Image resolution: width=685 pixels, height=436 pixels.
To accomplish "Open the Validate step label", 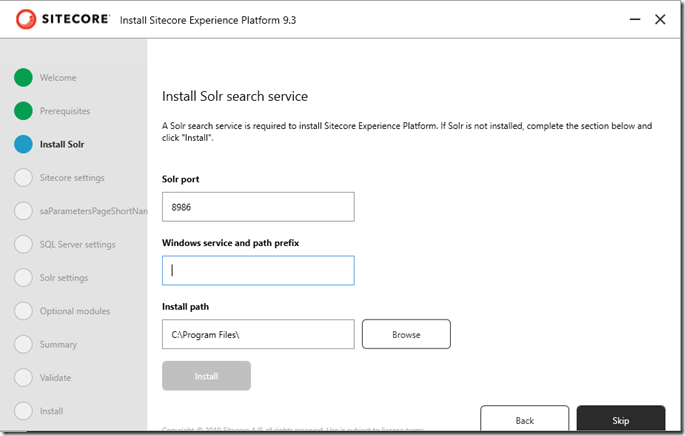I will (x=55, y=378).
